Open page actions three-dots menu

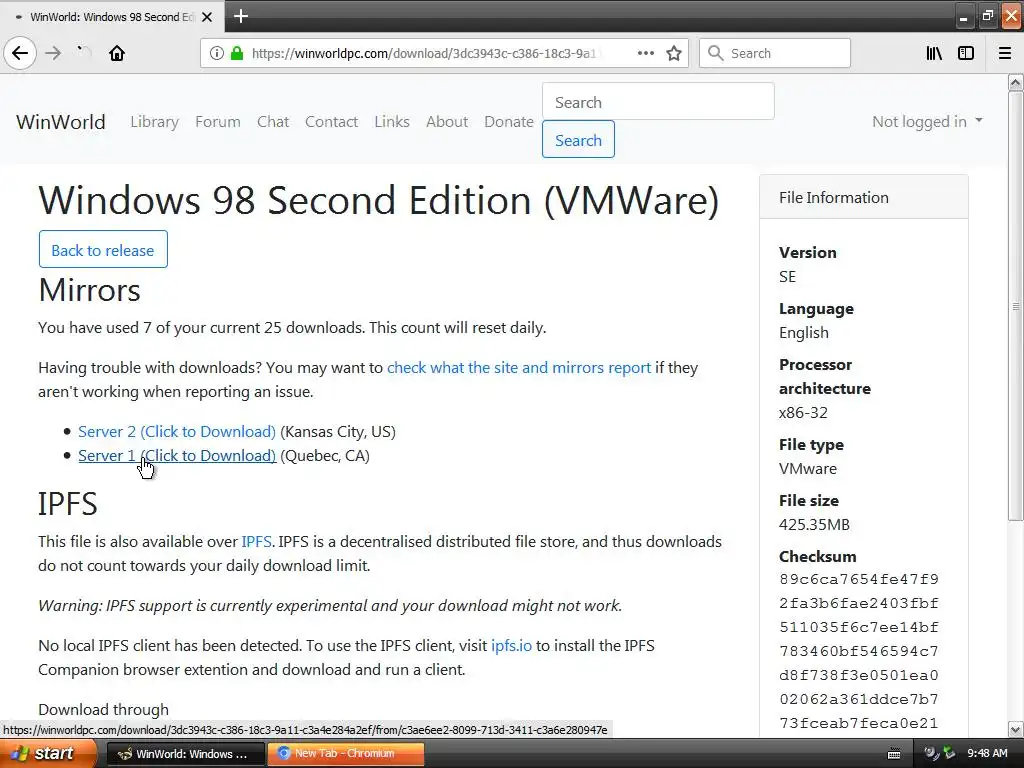point(645,53)
